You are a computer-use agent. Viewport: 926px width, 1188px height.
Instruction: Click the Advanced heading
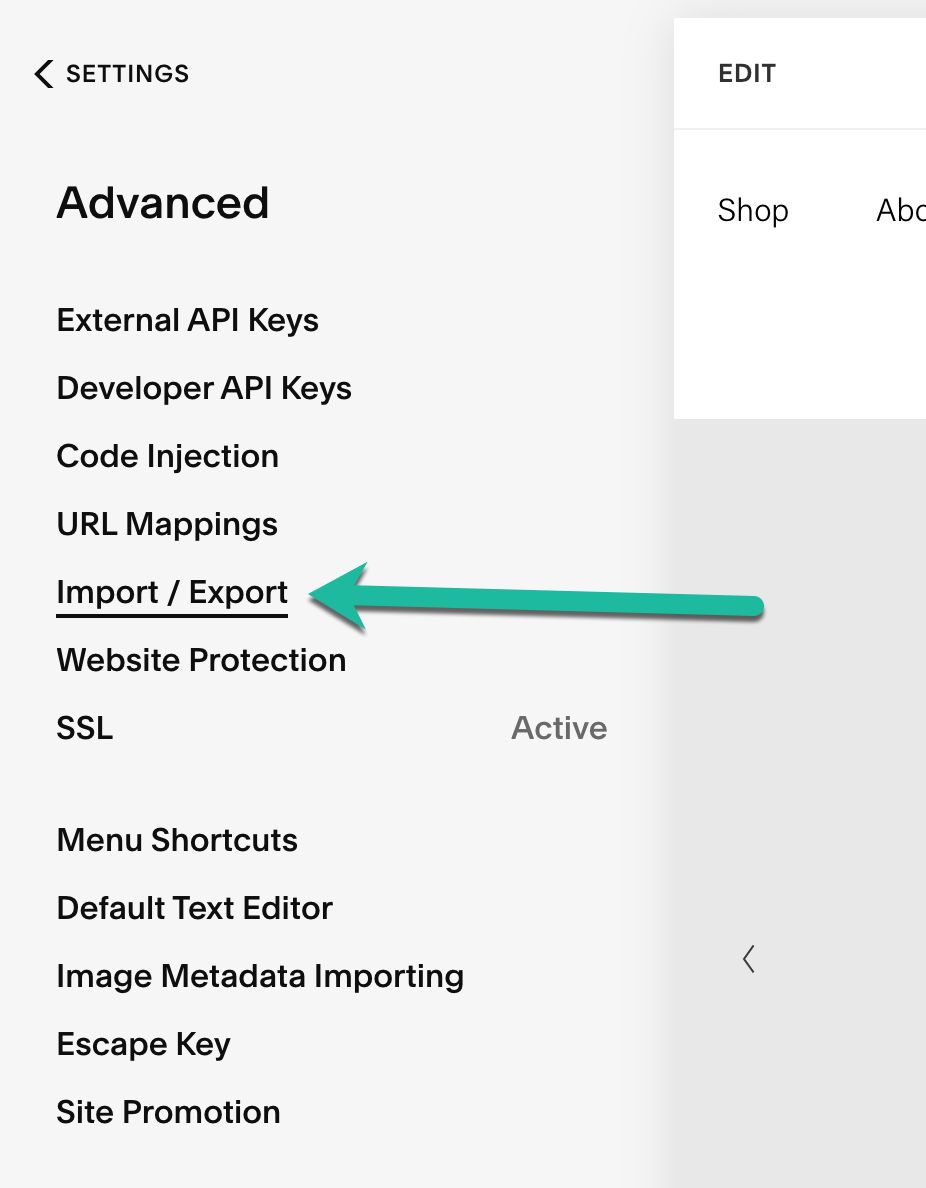(162, 203)
